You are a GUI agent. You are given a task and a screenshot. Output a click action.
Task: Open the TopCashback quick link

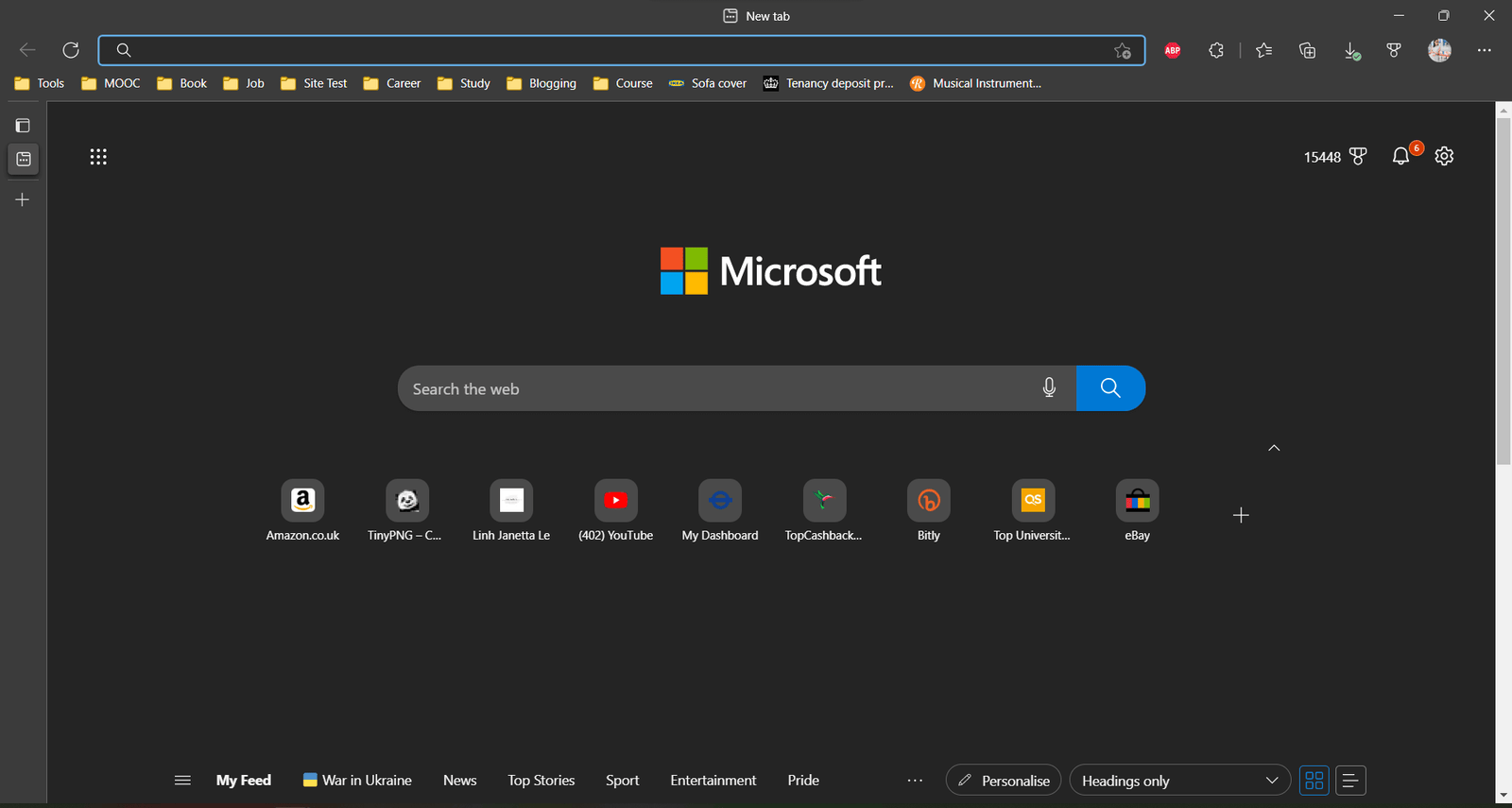coord(824,511)
